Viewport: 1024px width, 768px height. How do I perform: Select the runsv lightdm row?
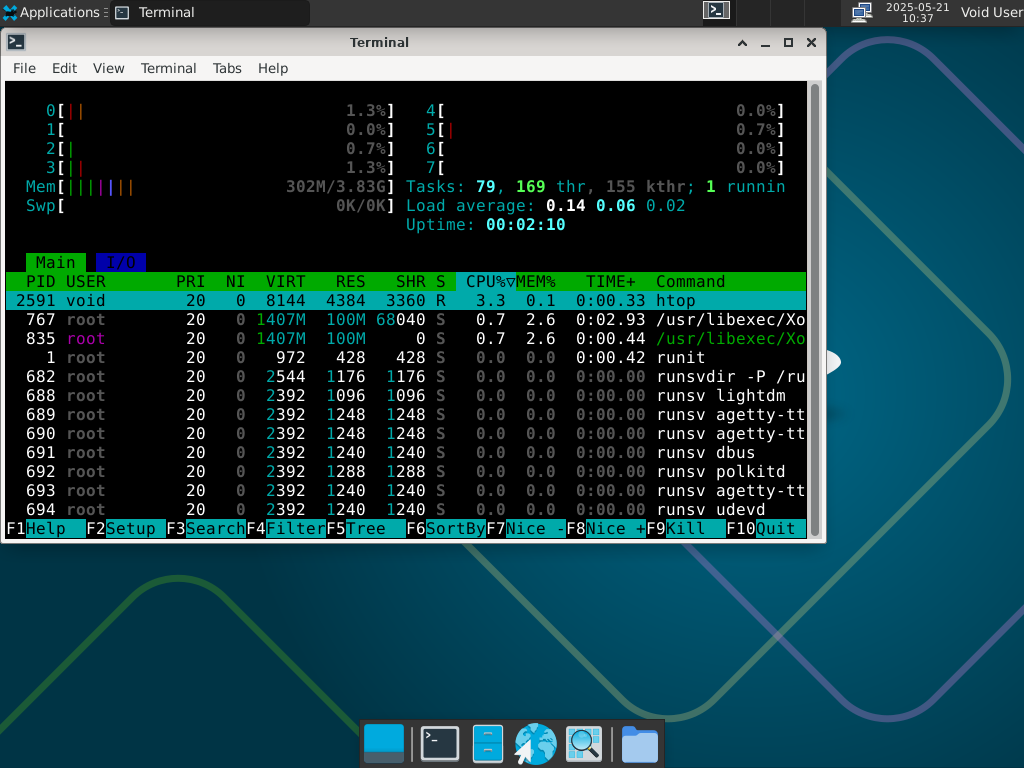(406, 395)
